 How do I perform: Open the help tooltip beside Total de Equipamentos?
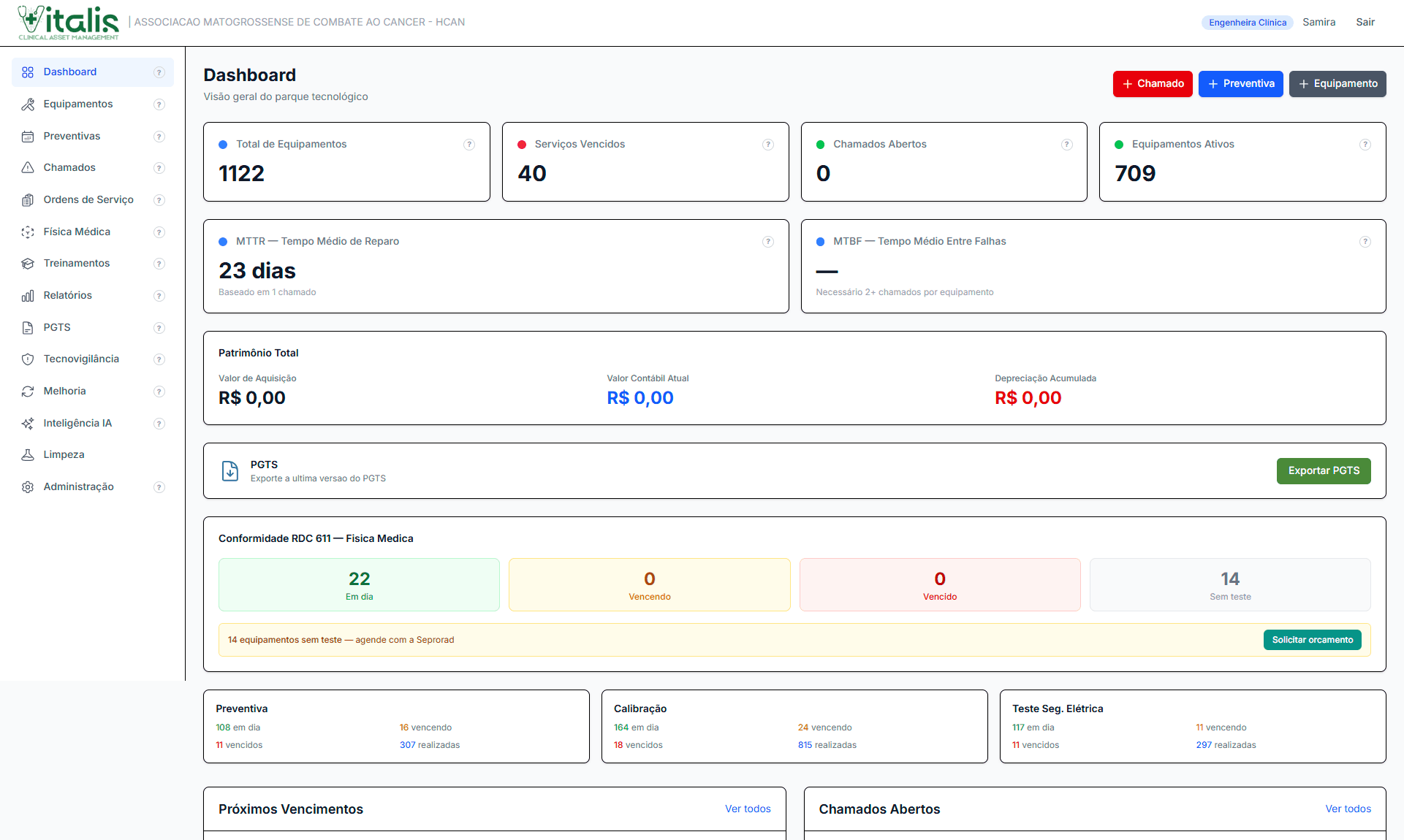click(469, 145)
